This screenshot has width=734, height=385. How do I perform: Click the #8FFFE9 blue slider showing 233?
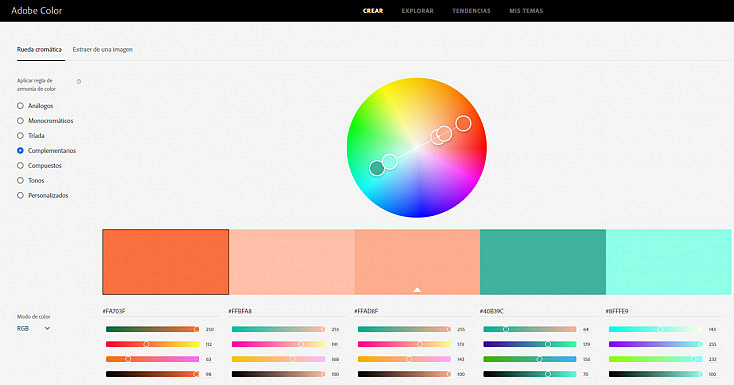click(x=656, y=359)
